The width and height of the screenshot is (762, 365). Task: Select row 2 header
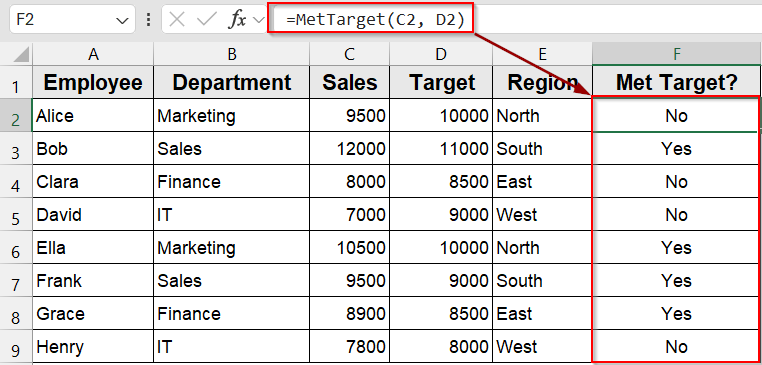(16, 116)
